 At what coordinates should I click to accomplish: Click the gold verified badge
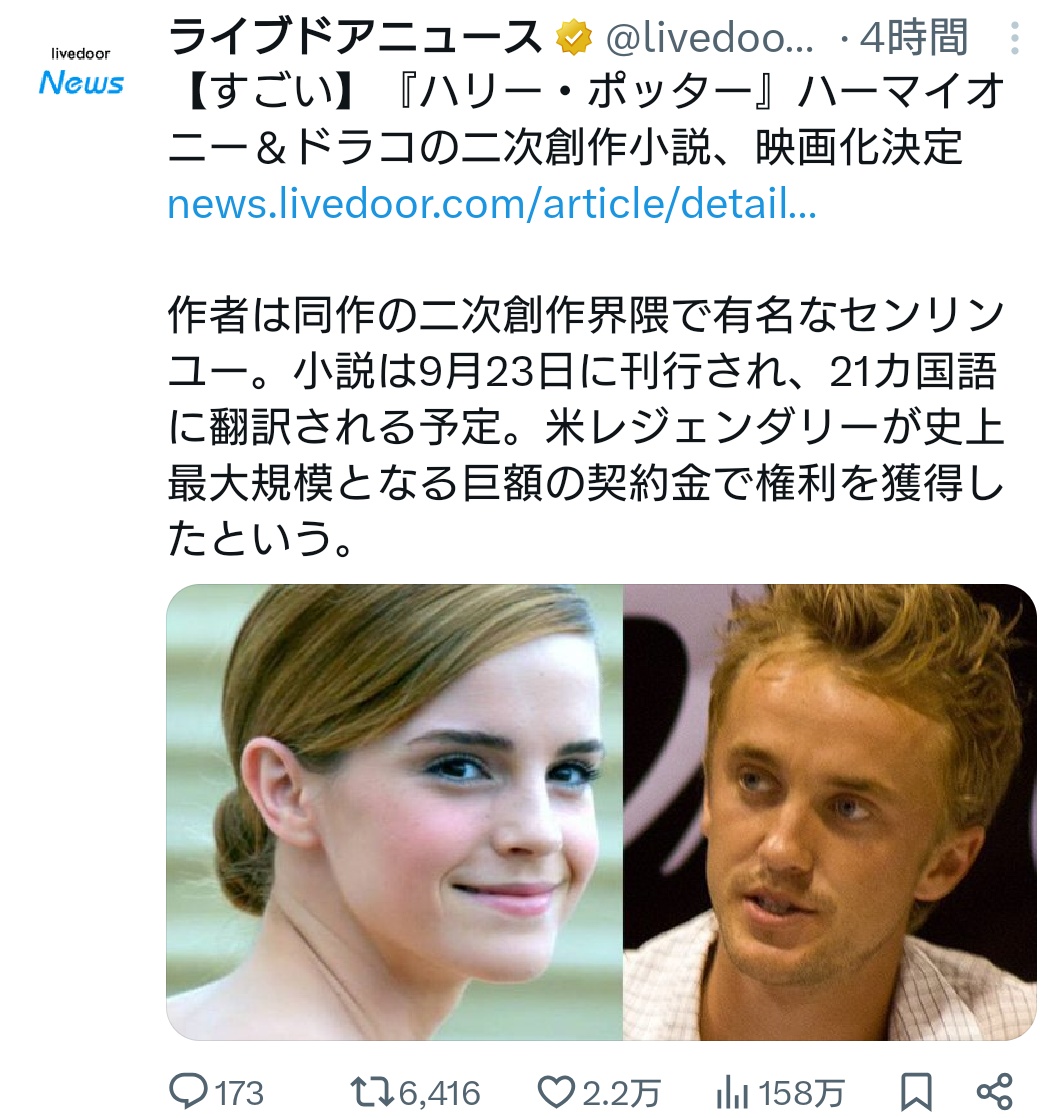click(x=574, y=38)
